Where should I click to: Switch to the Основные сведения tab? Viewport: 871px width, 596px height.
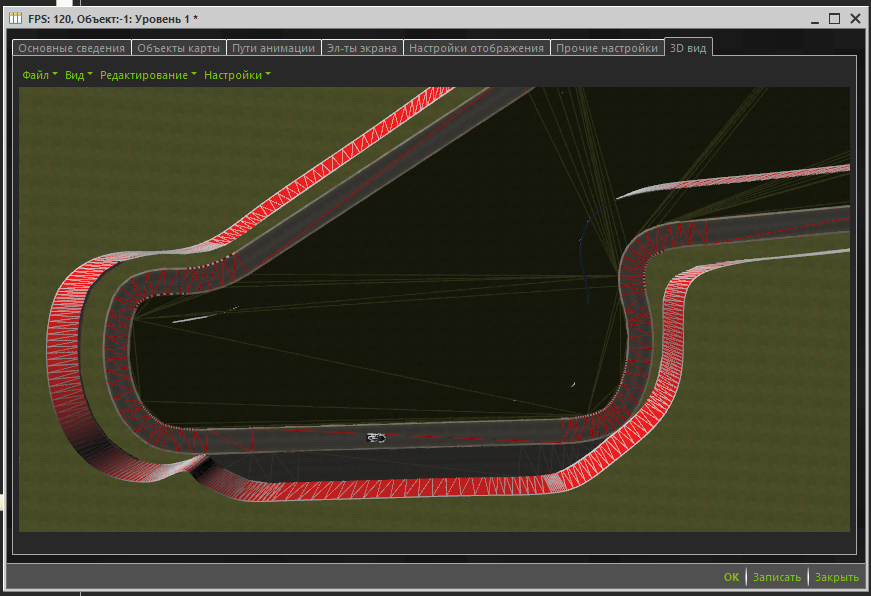click(x=72, y=48)
